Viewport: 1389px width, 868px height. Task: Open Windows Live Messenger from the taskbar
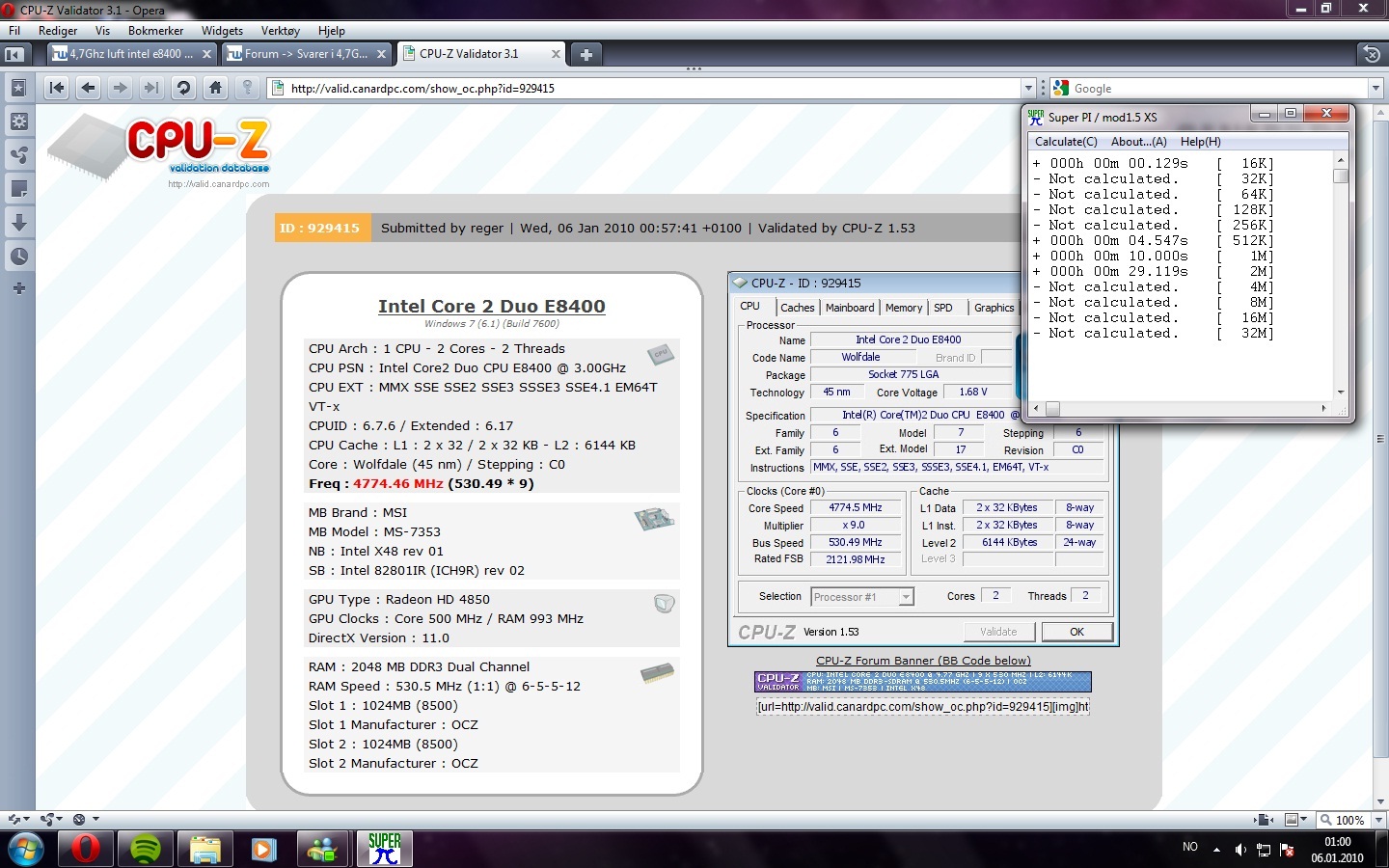click(x=323, y=850)
